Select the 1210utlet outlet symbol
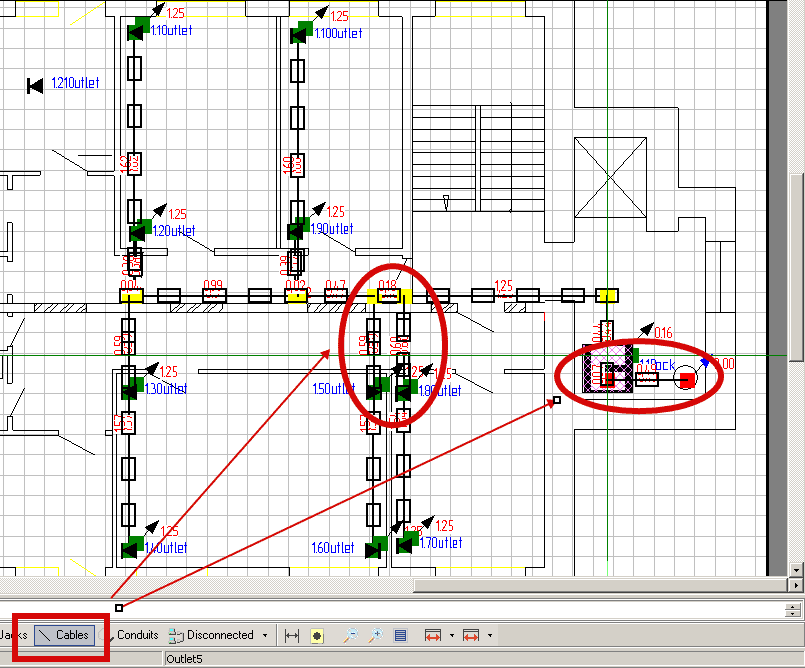The height and width of the screenshot is (668, 805). 35,85
